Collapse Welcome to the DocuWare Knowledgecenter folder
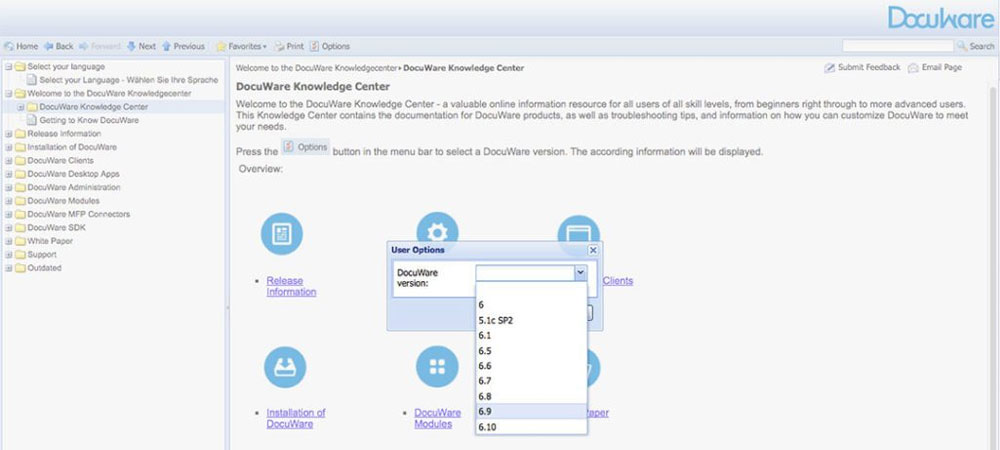Viewport: 1000px width, 450px height. pyautogui.click(x=9, y=93)
